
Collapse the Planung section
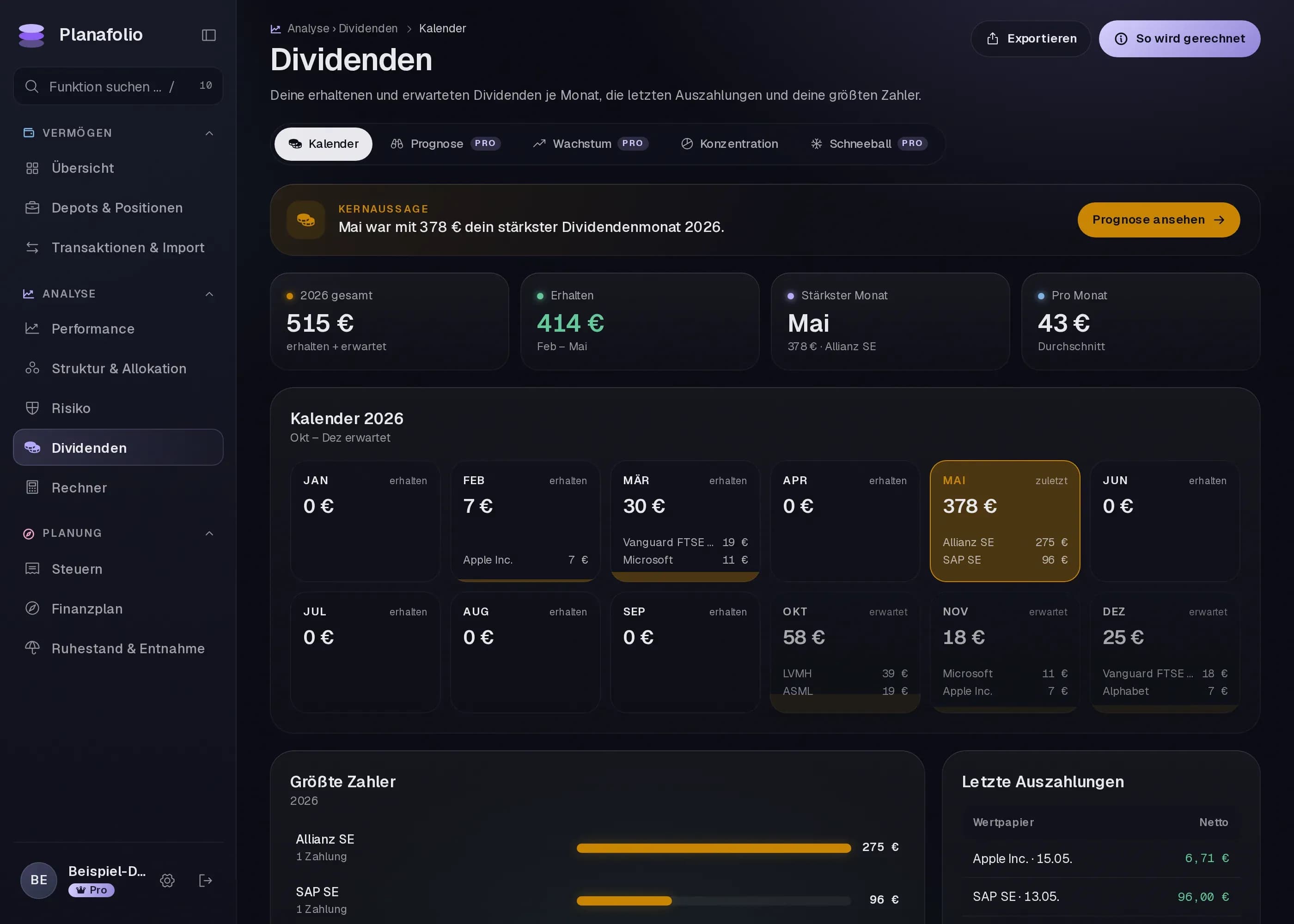point(209,534)
